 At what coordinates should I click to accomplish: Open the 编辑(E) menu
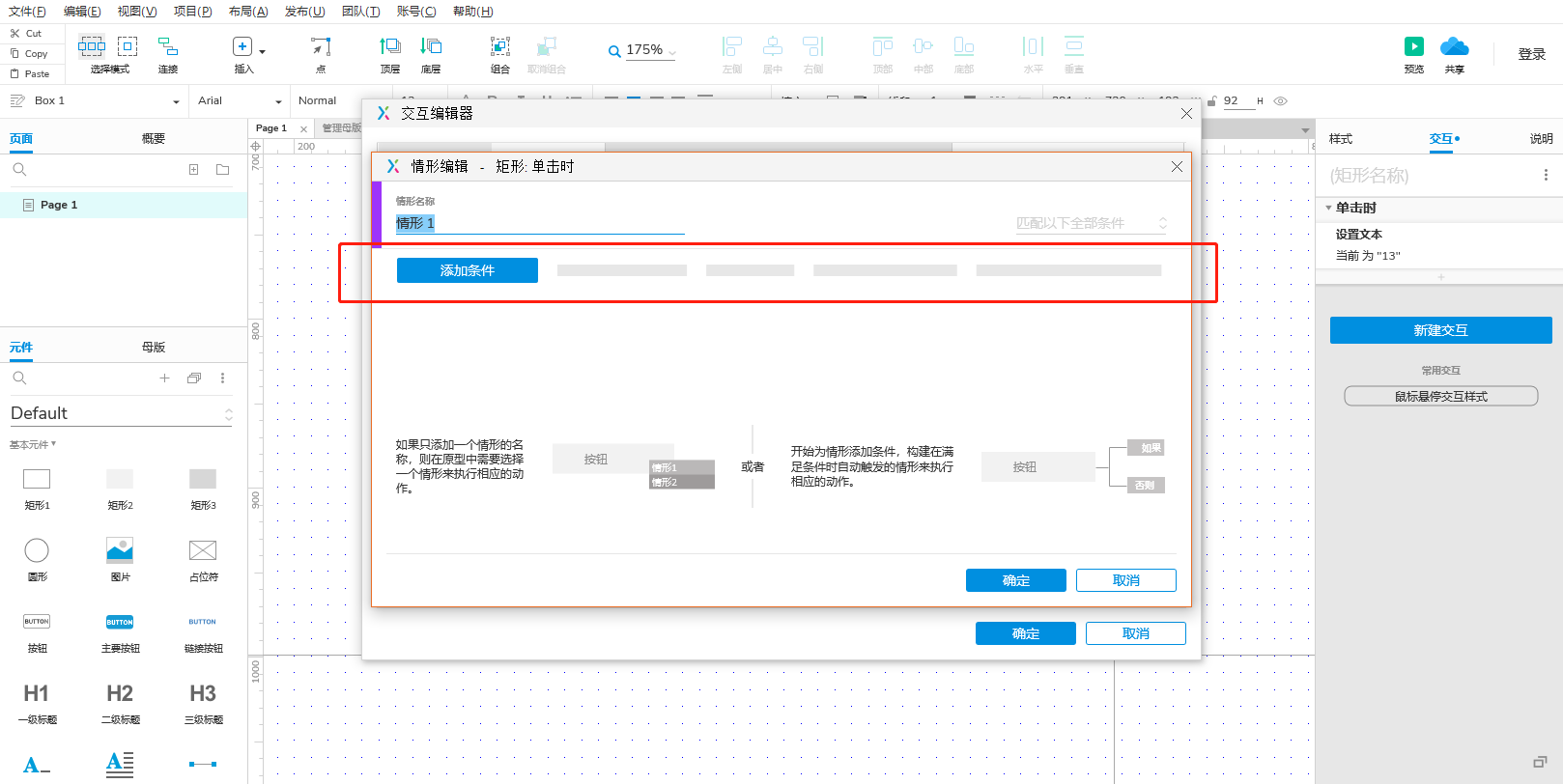click(x=82, y=12)
